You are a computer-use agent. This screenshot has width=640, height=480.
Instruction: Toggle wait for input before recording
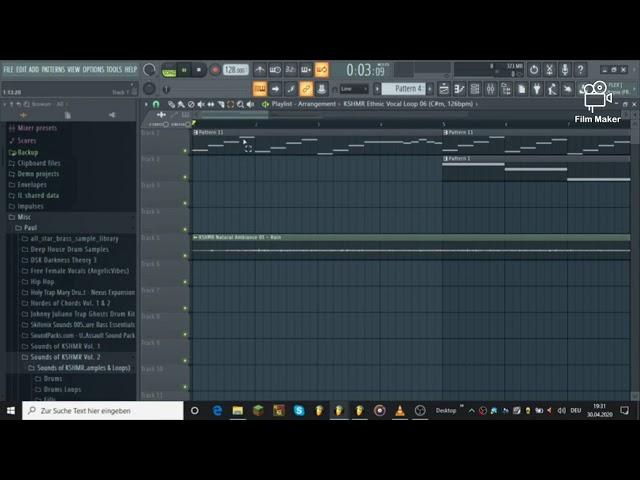(x=275, y=70)
